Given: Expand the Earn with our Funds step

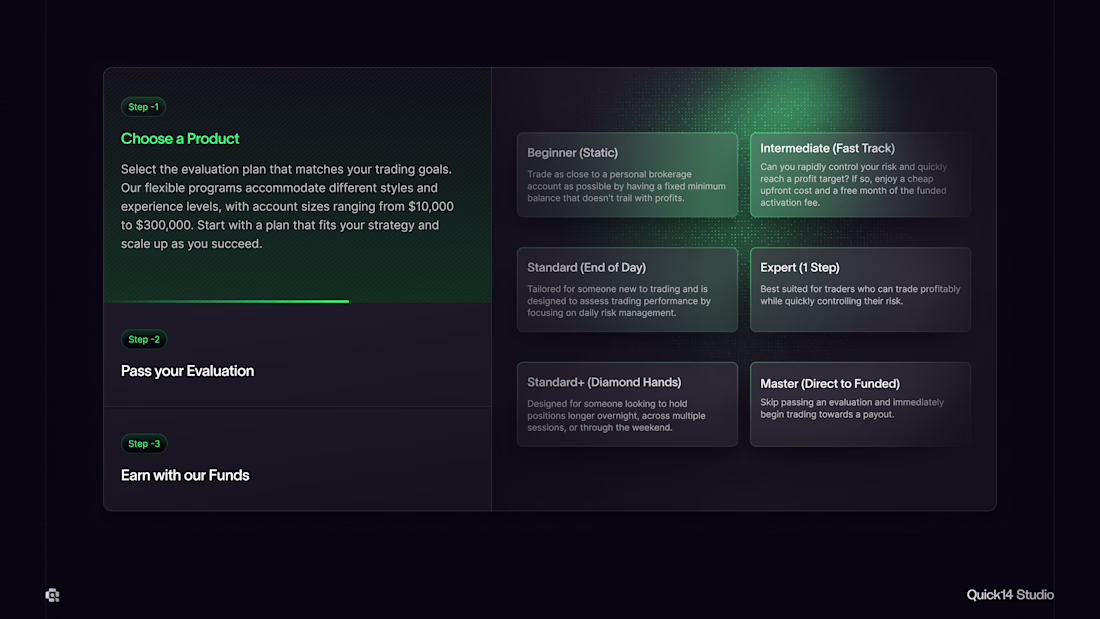Looking at the screenshot, I should tap(185, 475).
